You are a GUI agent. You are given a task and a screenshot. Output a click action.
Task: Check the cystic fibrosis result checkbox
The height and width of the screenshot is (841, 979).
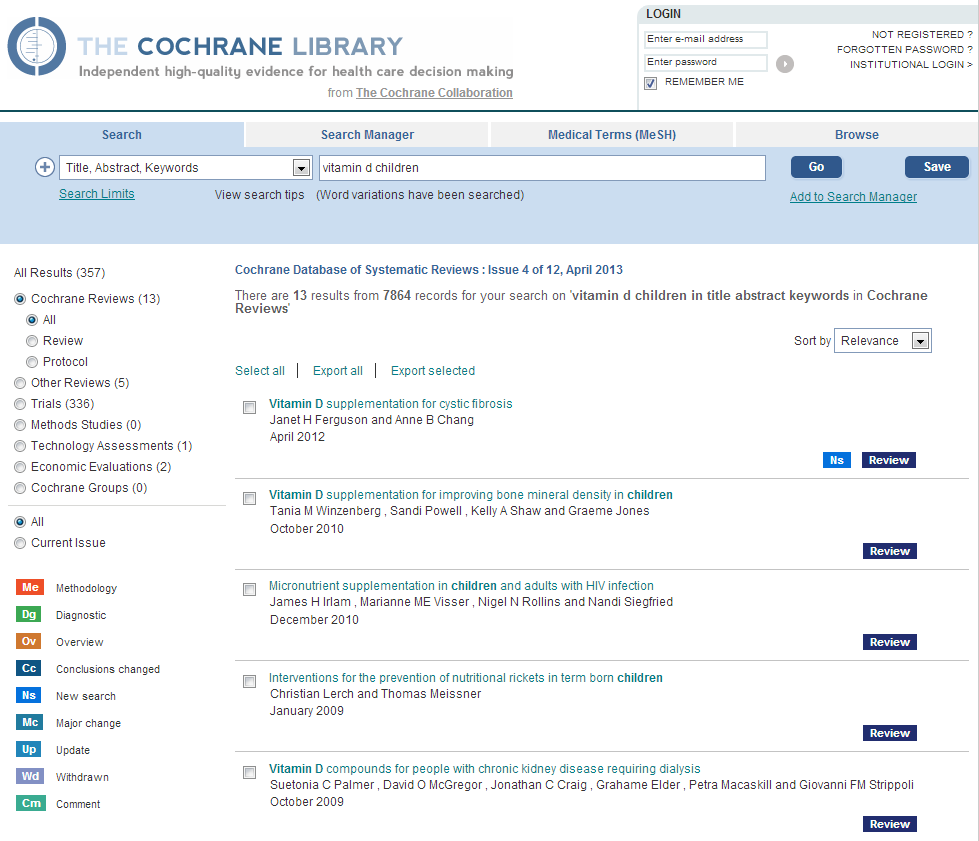click(x=250, y=408)
